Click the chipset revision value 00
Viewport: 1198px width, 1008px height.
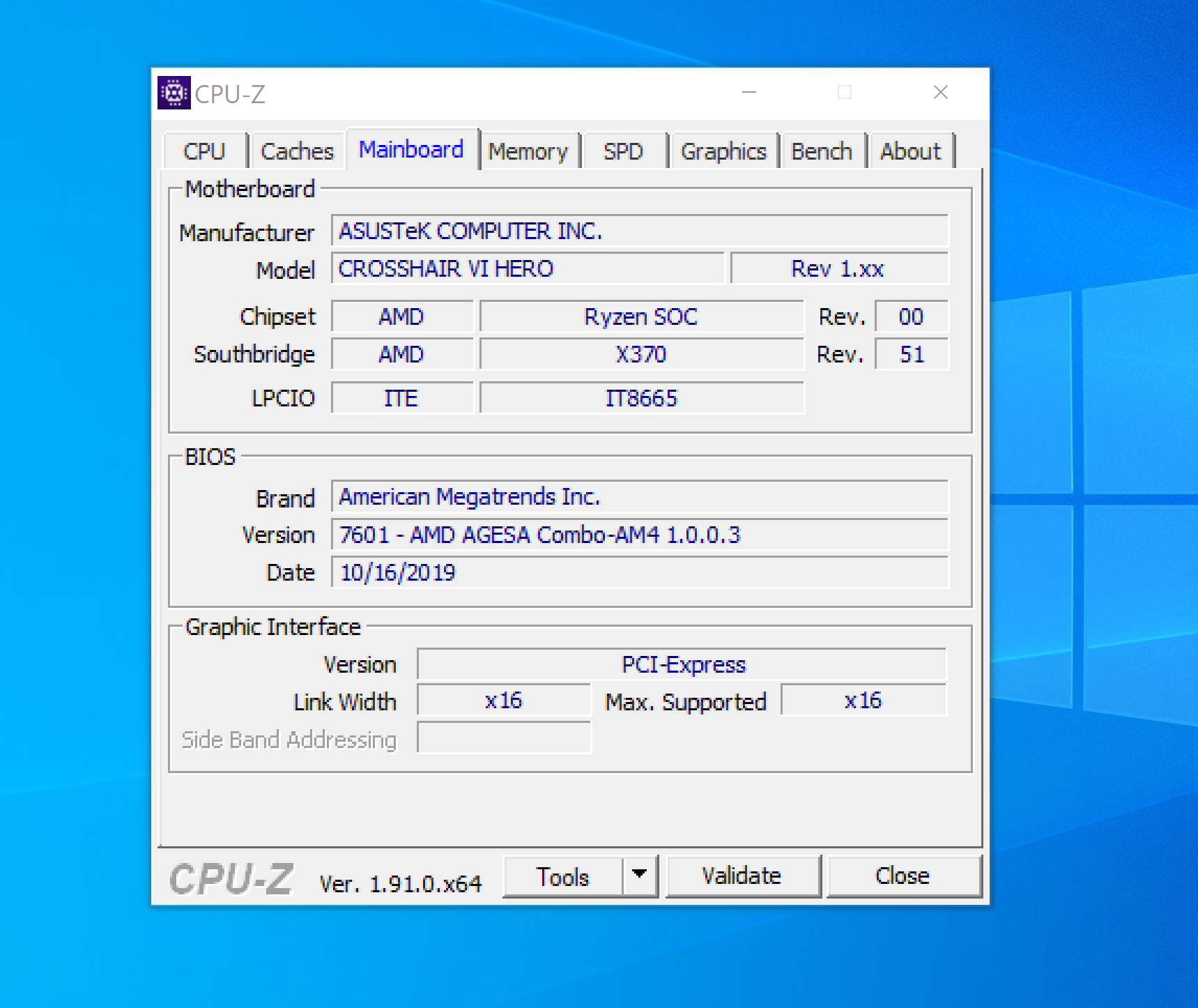tap(912, 316)
